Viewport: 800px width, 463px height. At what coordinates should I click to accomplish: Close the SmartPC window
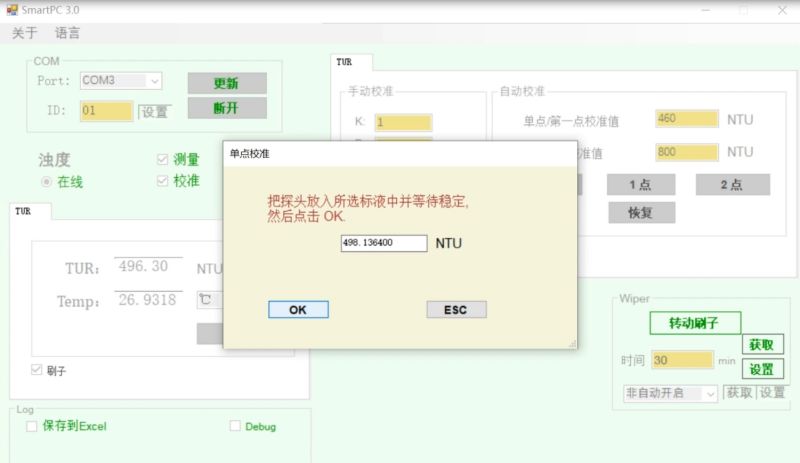(782, 10)
